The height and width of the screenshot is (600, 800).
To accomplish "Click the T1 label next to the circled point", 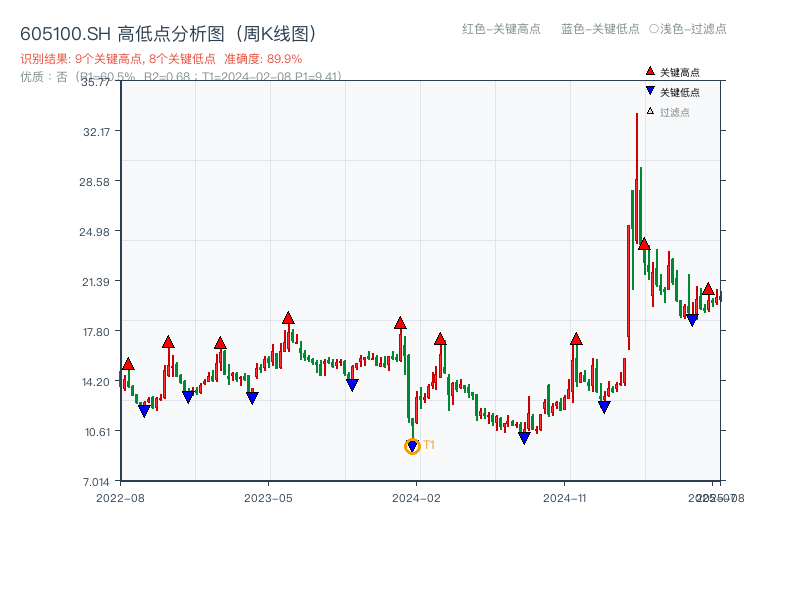I will 428,443.
